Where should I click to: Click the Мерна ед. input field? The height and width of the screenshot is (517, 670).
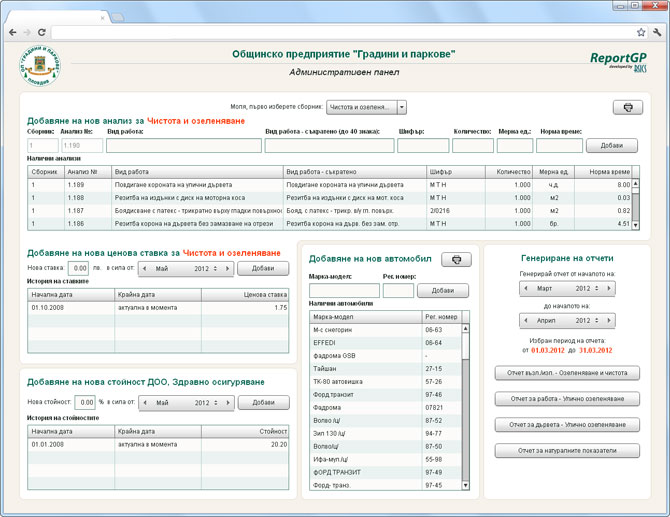pos(515,145)
